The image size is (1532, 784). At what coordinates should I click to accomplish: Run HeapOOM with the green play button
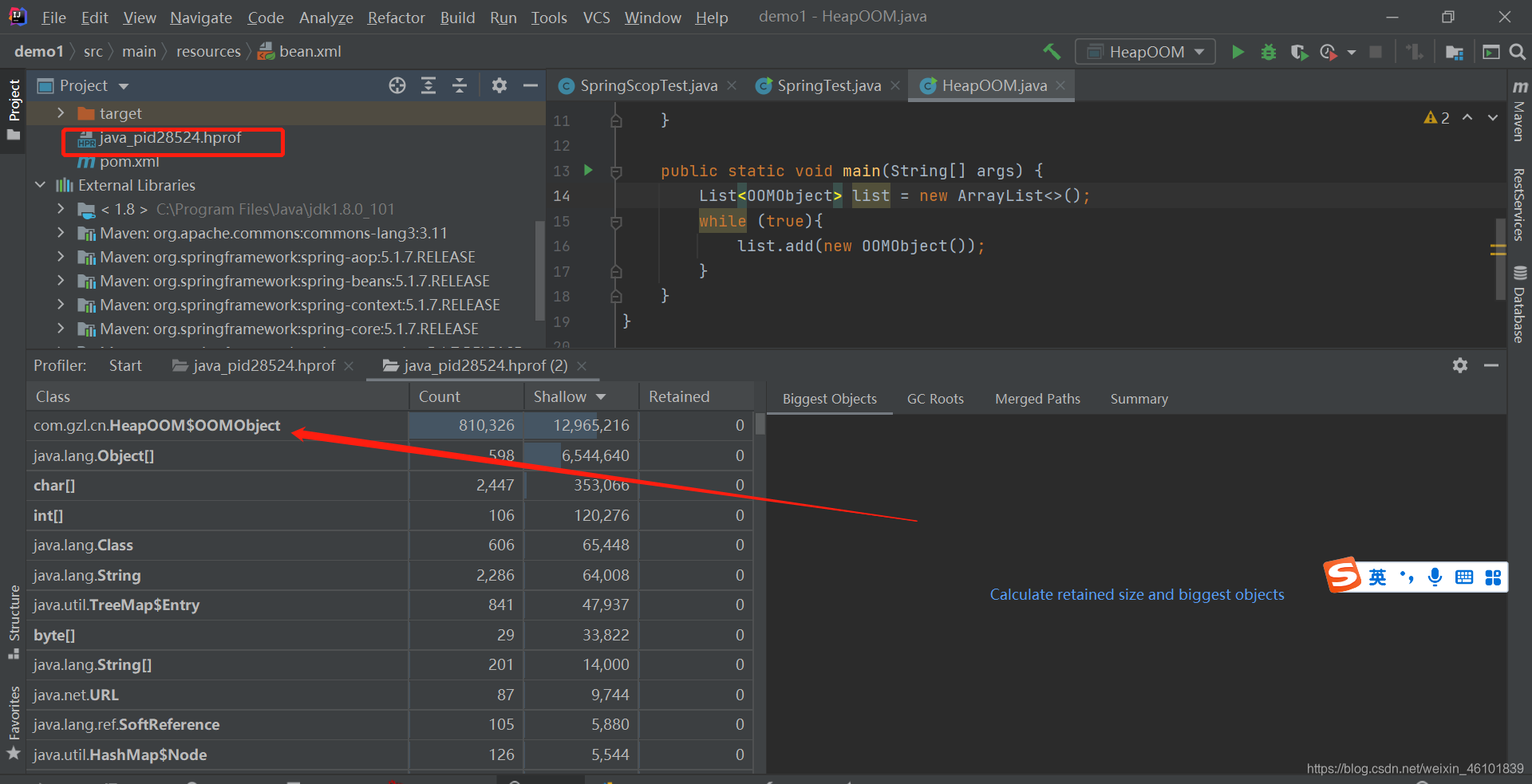[1238, 52]
